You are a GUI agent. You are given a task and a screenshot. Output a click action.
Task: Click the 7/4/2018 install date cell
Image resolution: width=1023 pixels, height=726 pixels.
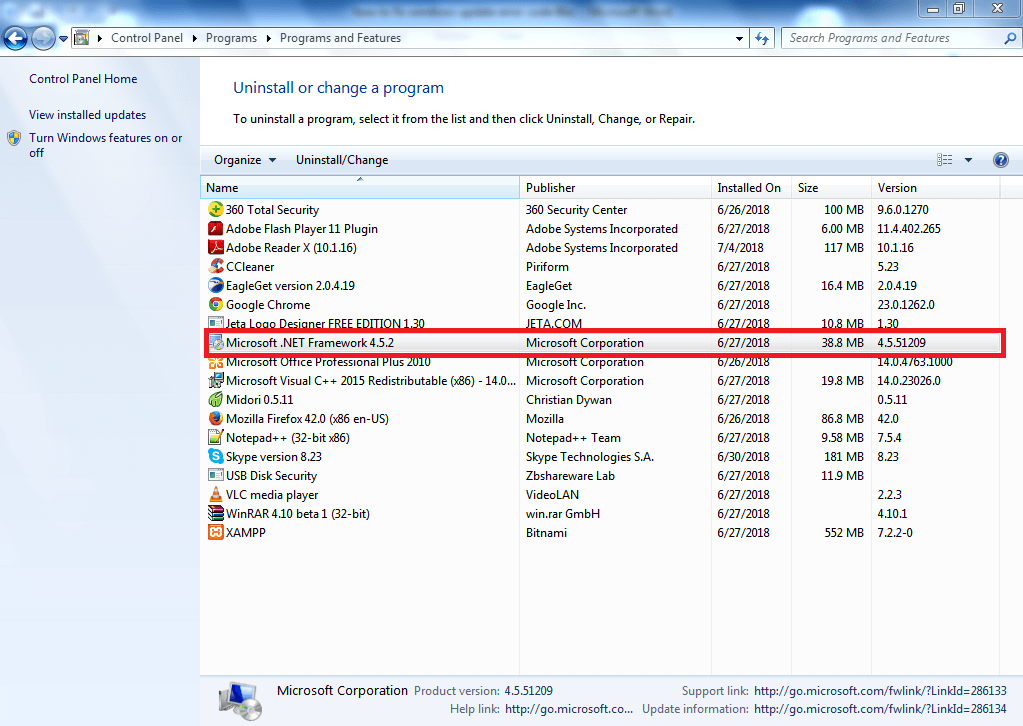click(740, 248)
